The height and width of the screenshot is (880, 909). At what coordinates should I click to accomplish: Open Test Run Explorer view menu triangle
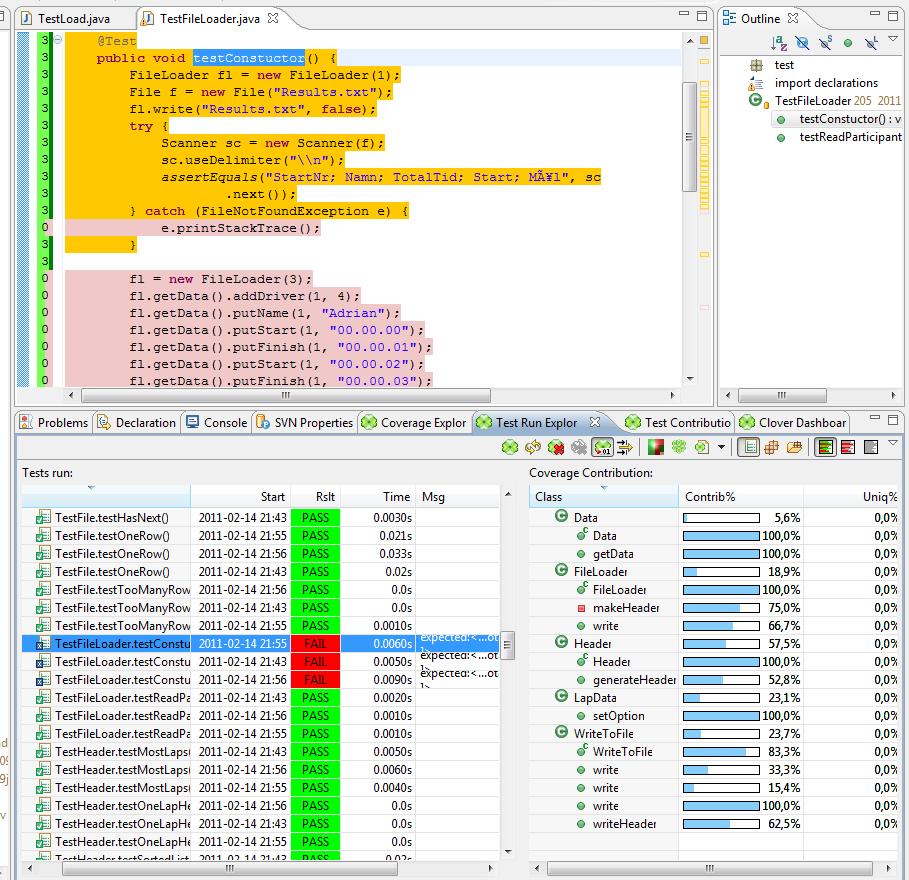(893, 443)
